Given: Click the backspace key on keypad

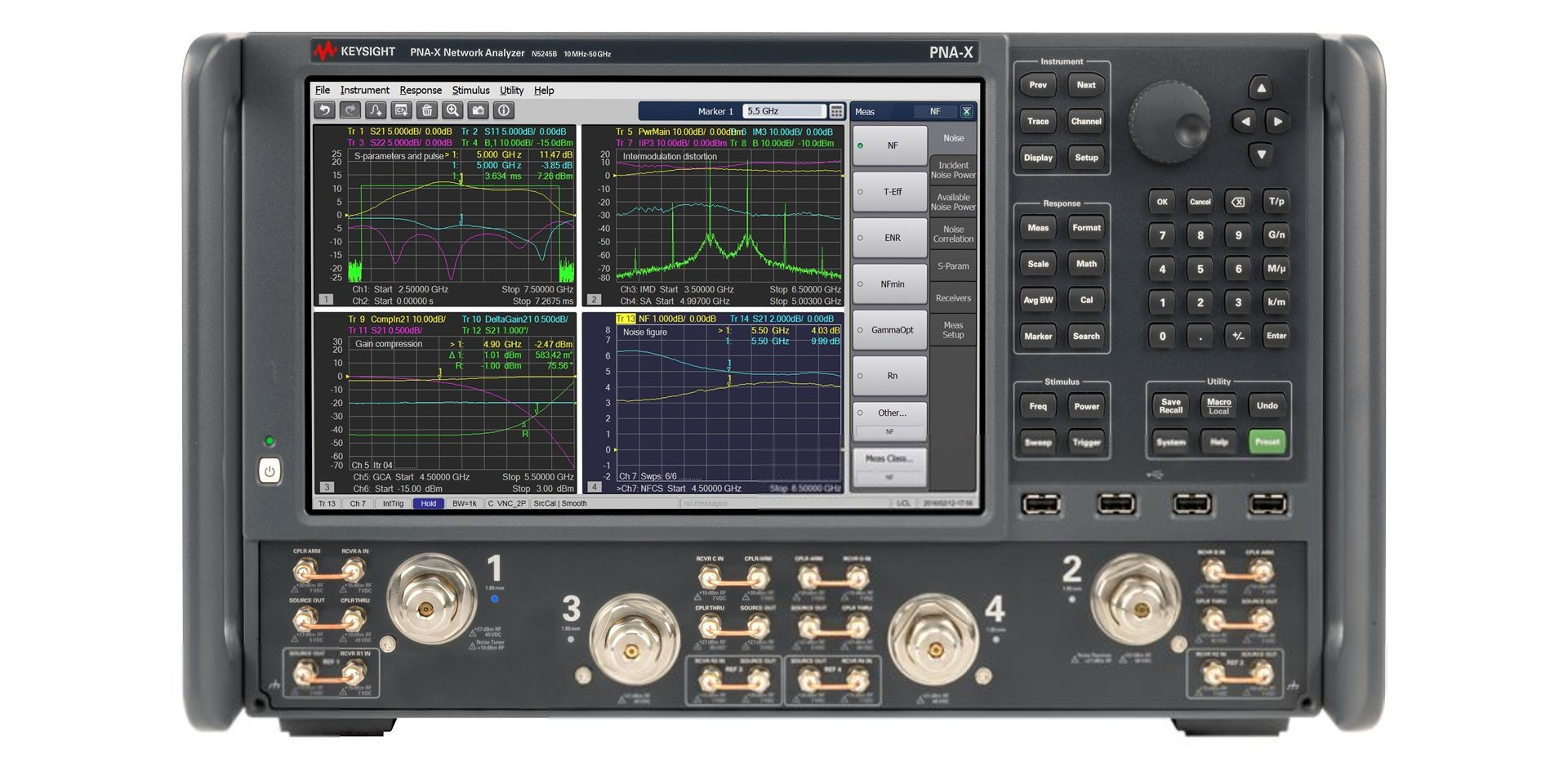Looking at the screenshot, I should 1238,202.
